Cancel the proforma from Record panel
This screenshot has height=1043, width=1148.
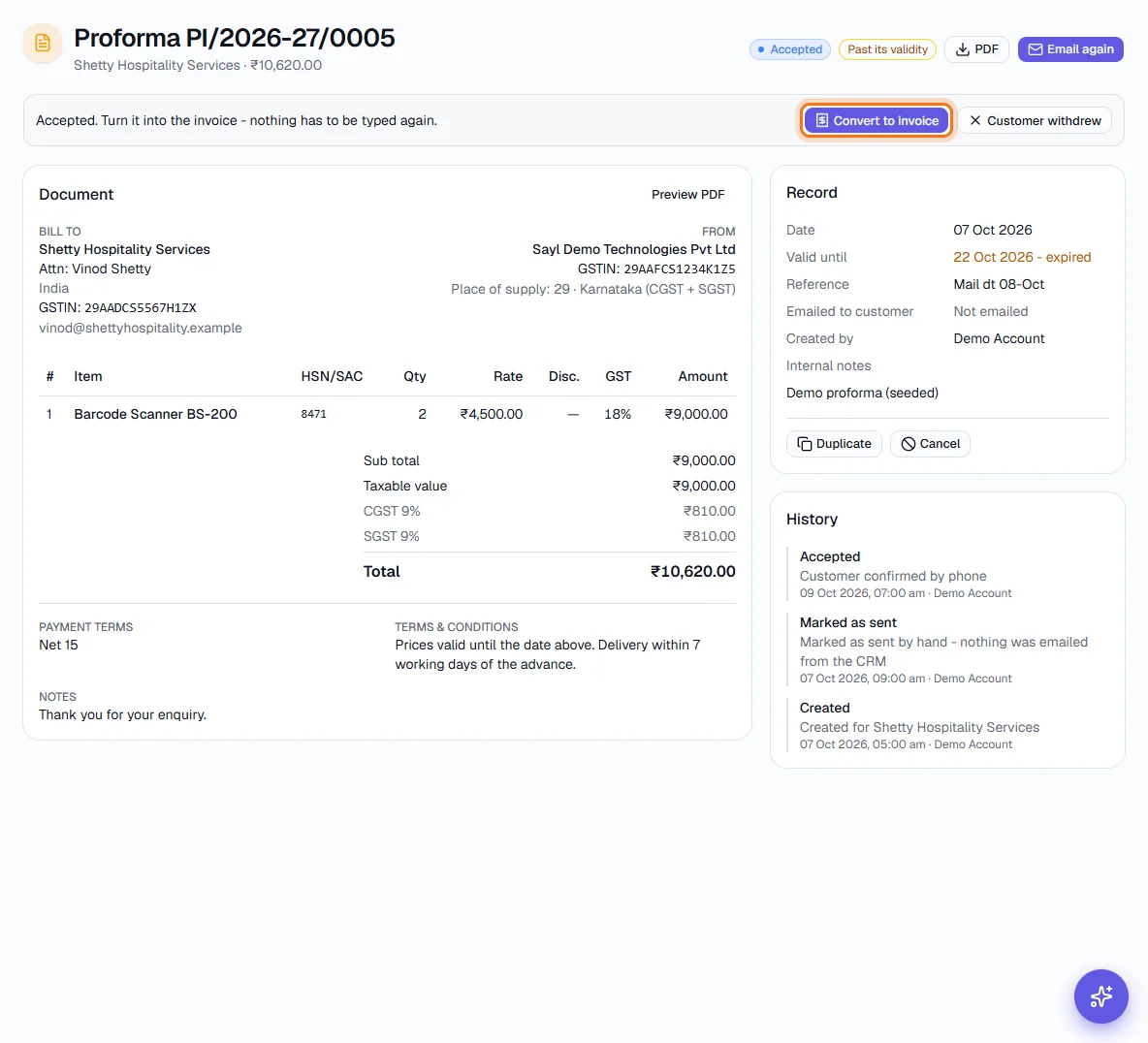(x=930, y=444)
